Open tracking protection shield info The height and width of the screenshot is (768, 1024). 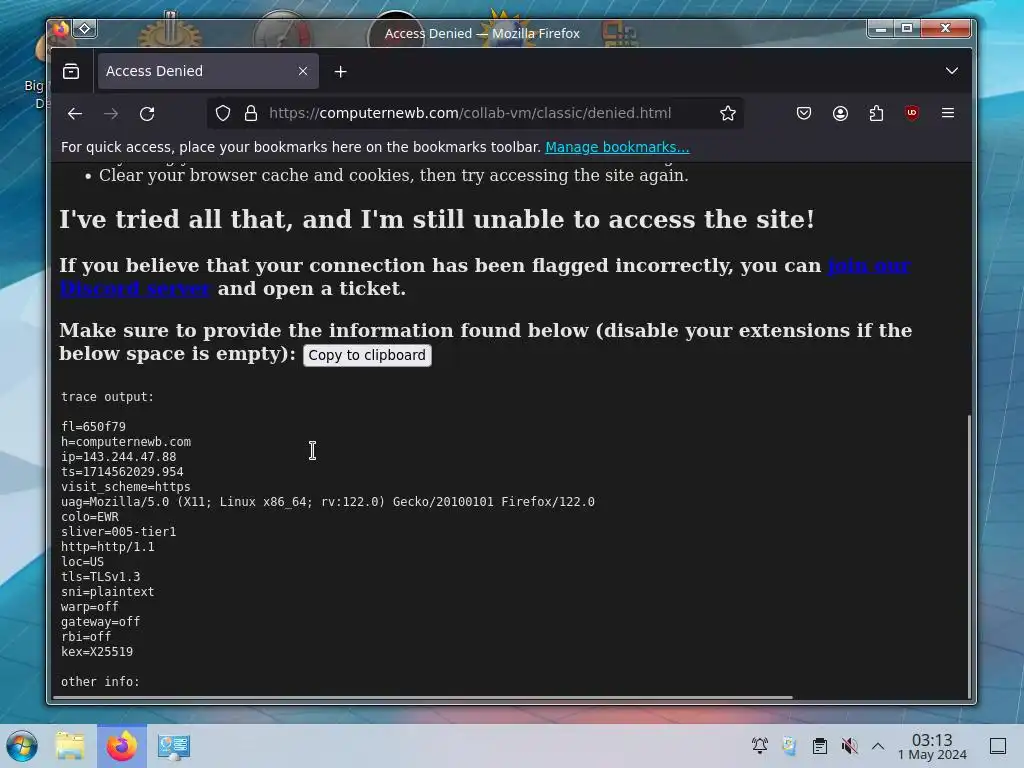[x=223, y=114]
